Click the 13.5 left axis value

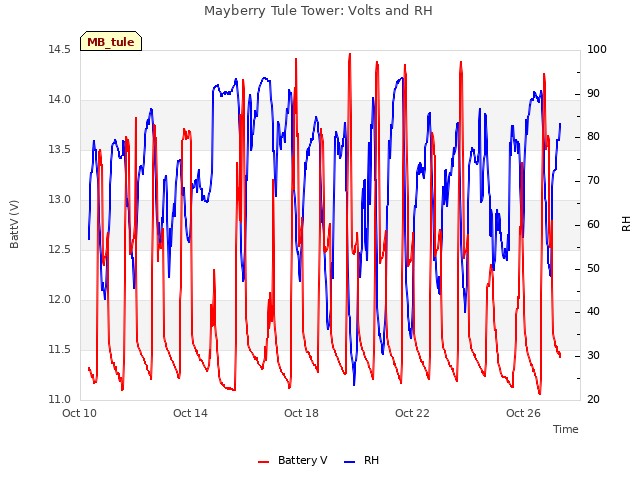(x=59, y=149)
